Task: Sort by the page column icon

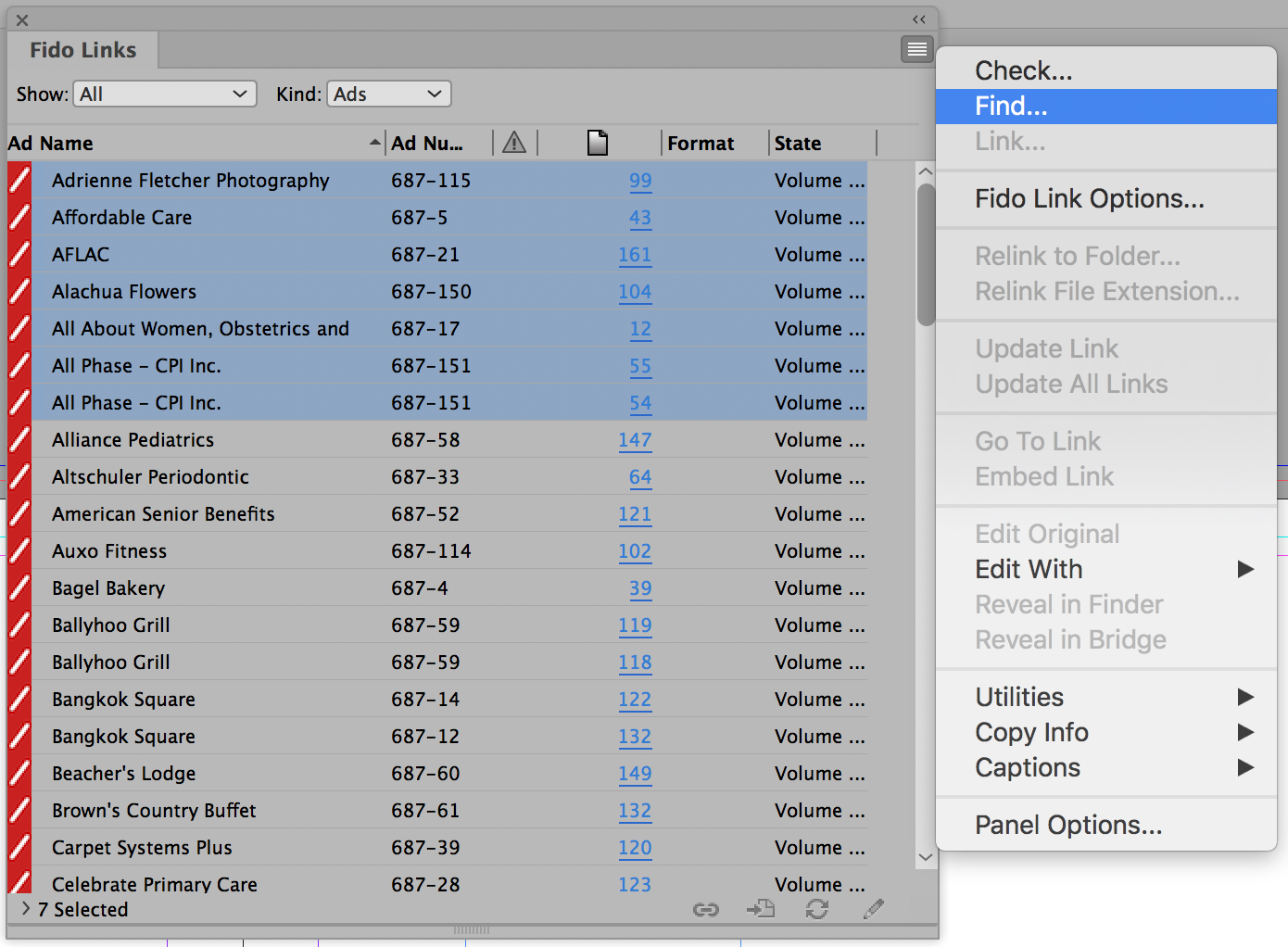Action: 598,143
